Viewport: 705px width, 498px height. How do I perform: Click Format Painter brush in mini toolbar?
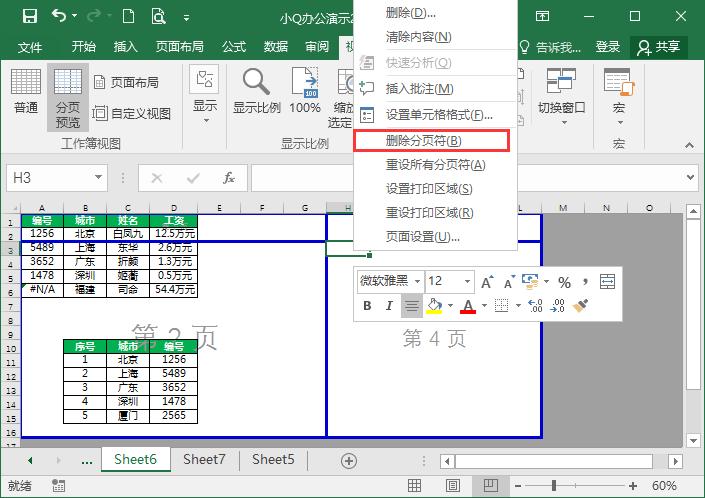tap(580, 306)
